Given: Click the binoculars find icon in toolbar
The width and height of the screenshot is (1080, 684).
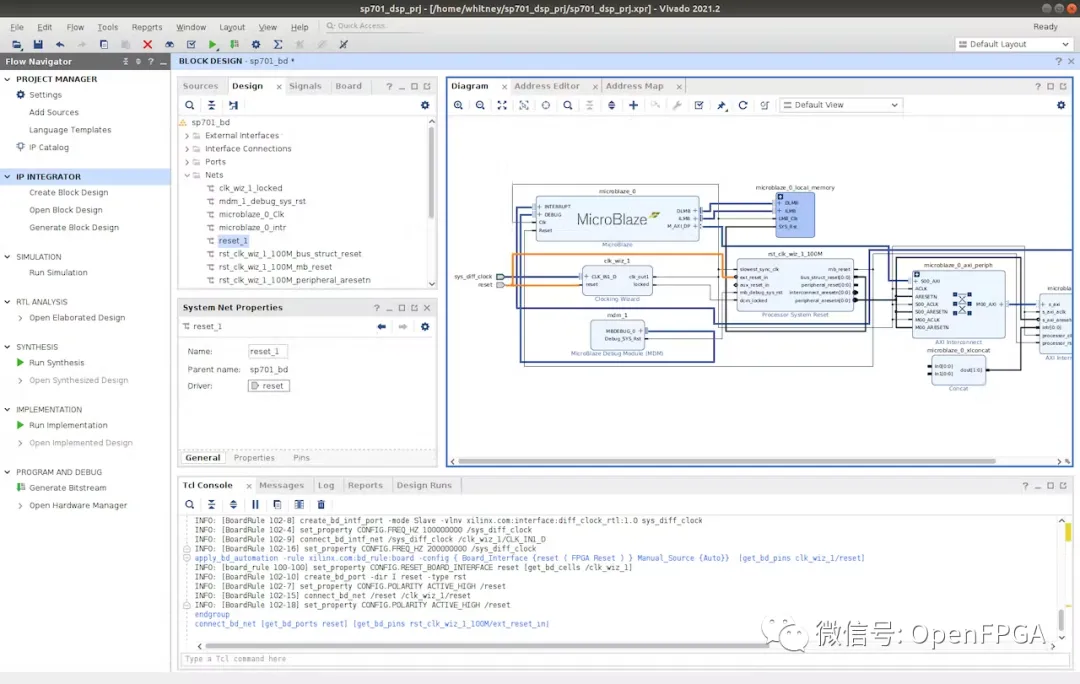Looking at the screenshot, I should click(x=169, y=44).
